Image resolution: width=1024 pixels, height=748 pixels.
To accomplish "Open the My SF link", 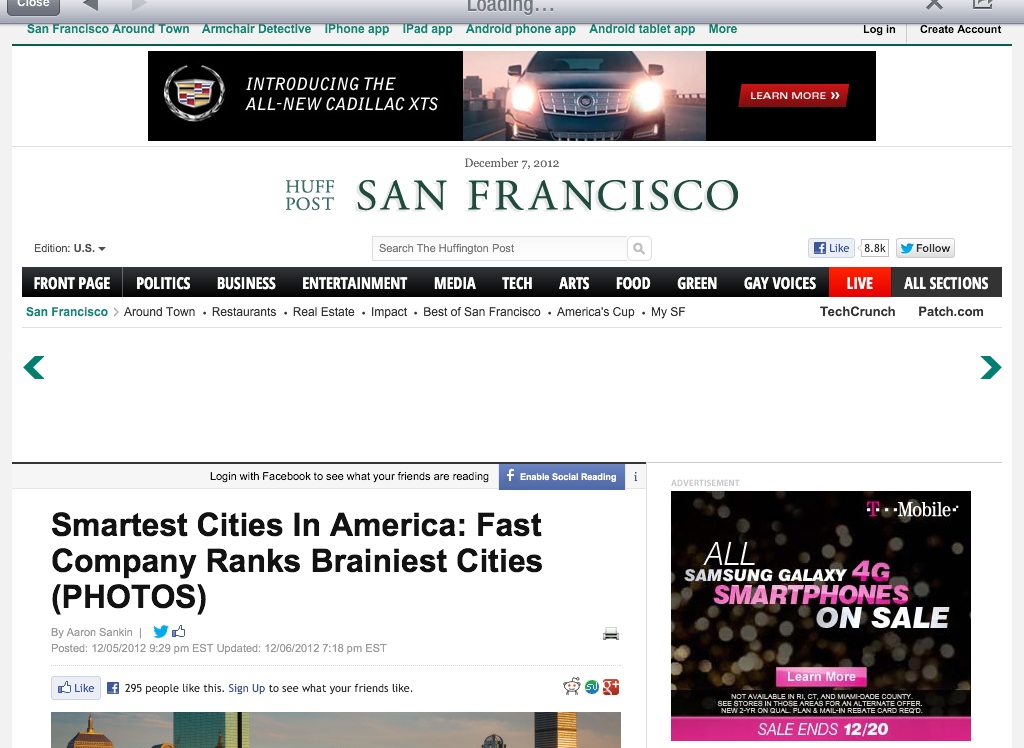I will coord(668,312).
